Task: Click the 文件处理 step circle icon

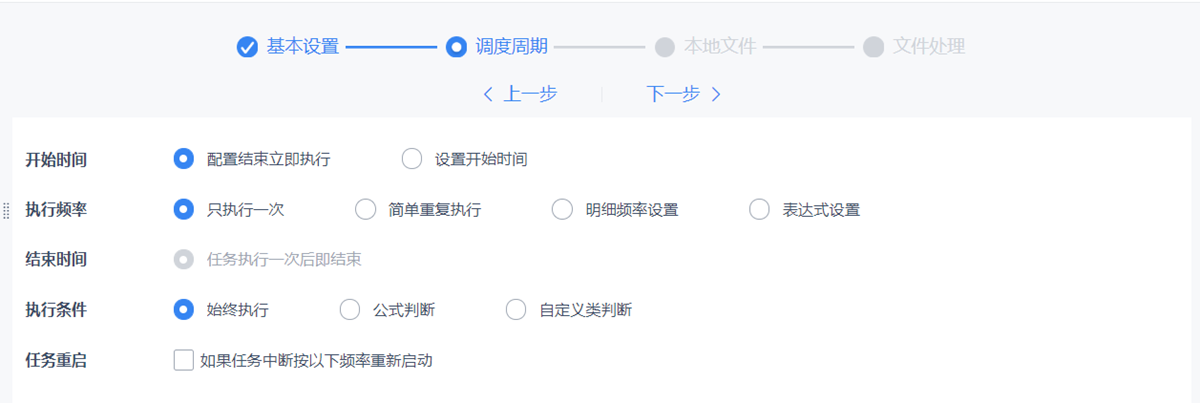Action: [x=874, y=47]
